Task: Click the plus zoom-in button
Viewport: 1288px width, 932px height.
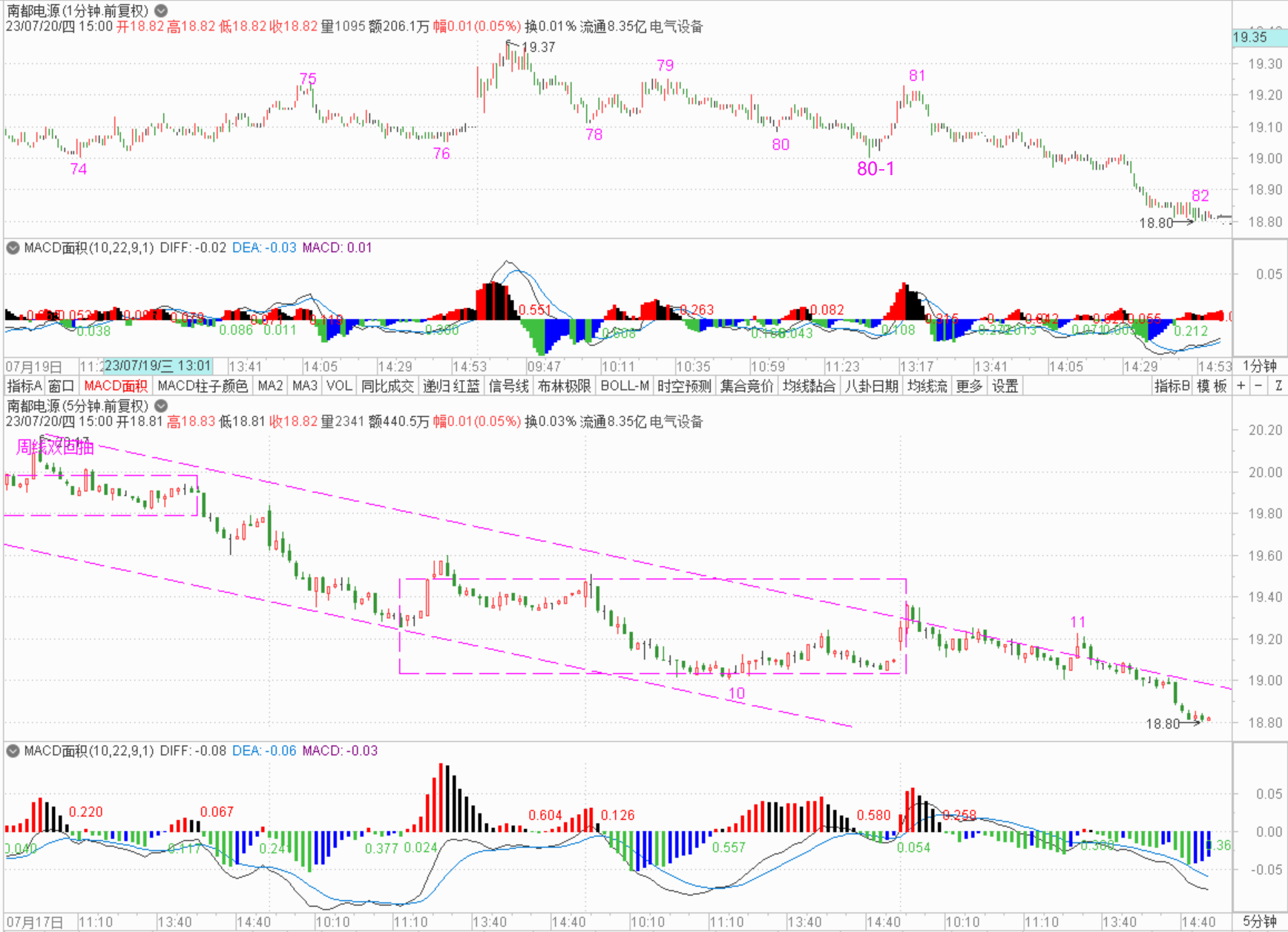Action: tap(1241, 386)
